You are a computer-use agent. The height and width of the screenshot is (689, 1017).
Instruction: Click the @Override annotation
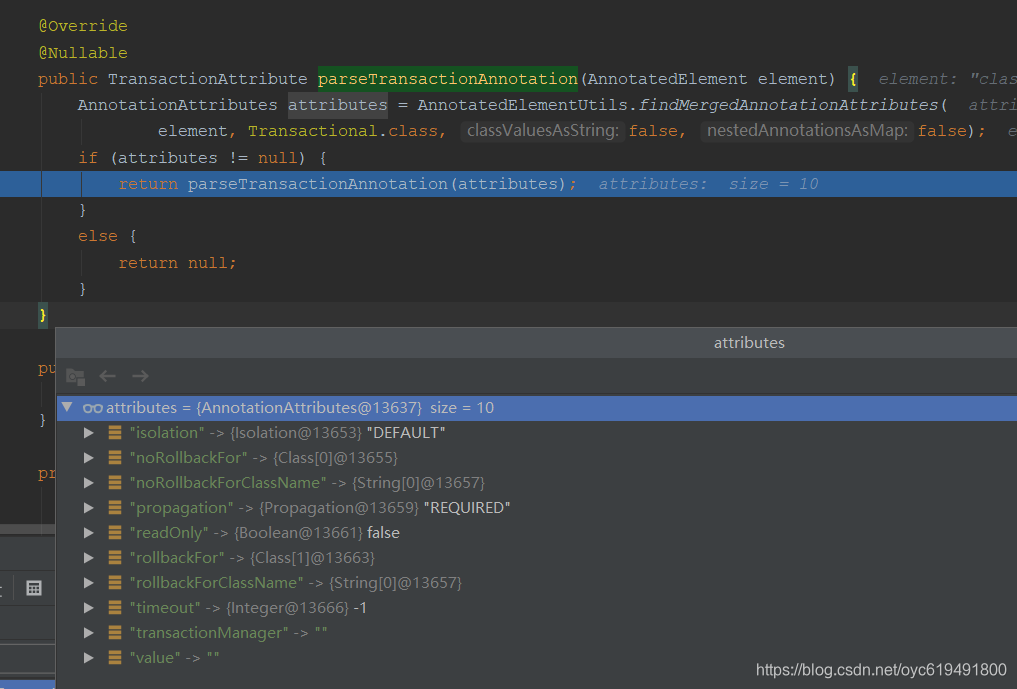(x=83, y=26)
